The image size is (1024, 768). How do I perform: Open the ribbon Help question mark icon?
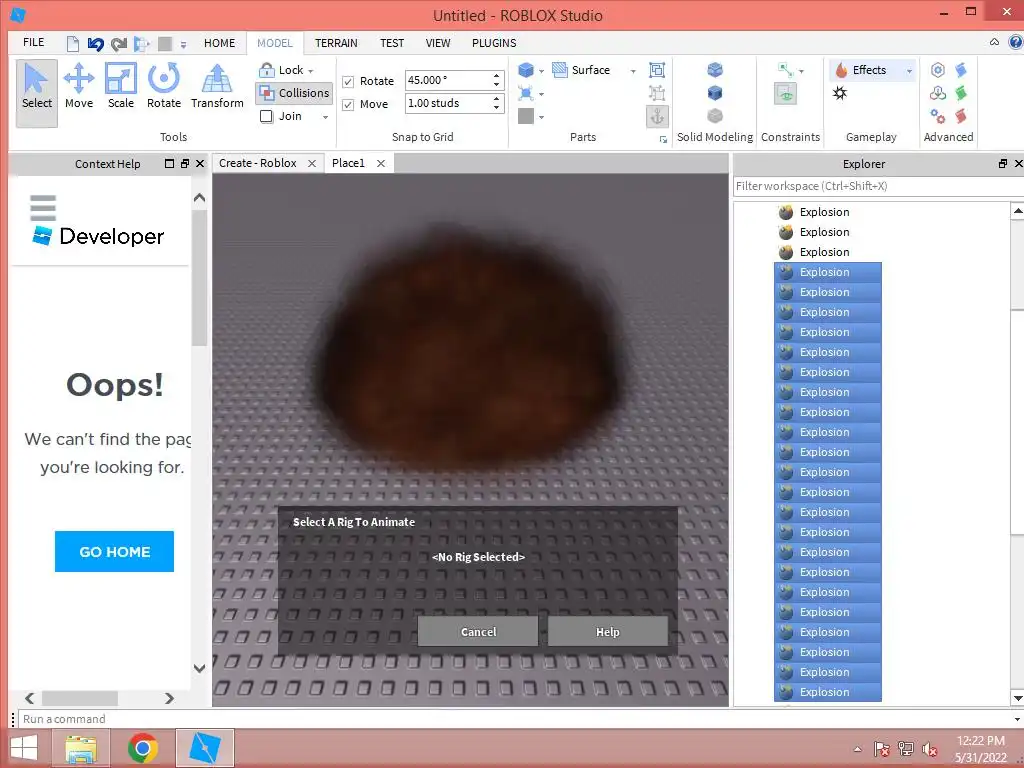click(1016, 42)
